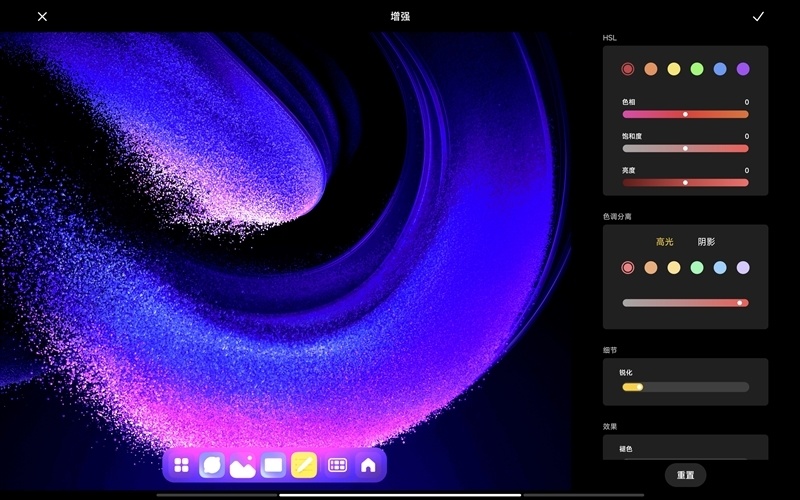Select the green HSL color dot

(x=697, y=69)
